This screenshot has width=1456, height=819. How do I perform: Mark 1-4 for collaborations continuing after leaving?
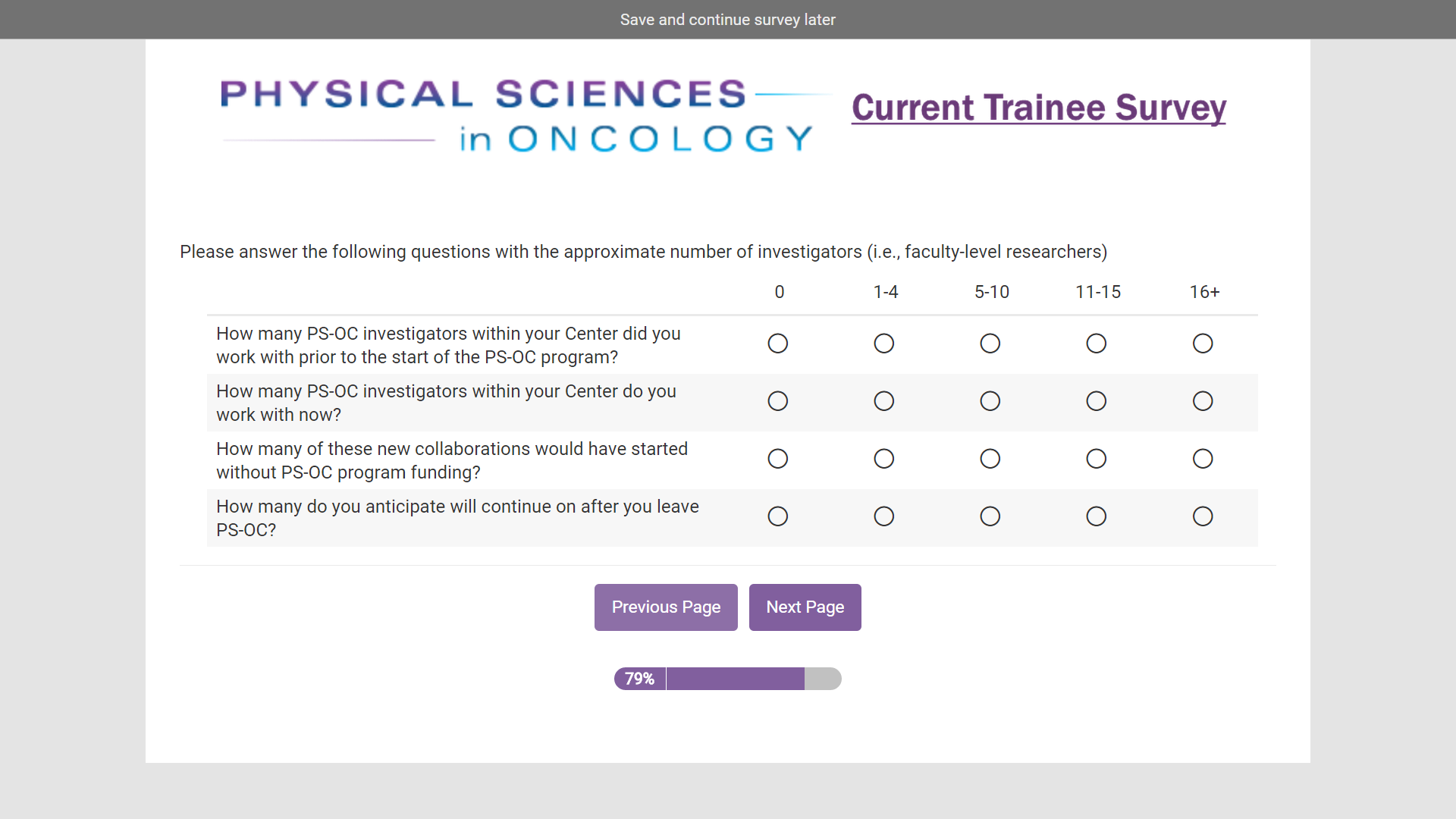click(884, 516)
